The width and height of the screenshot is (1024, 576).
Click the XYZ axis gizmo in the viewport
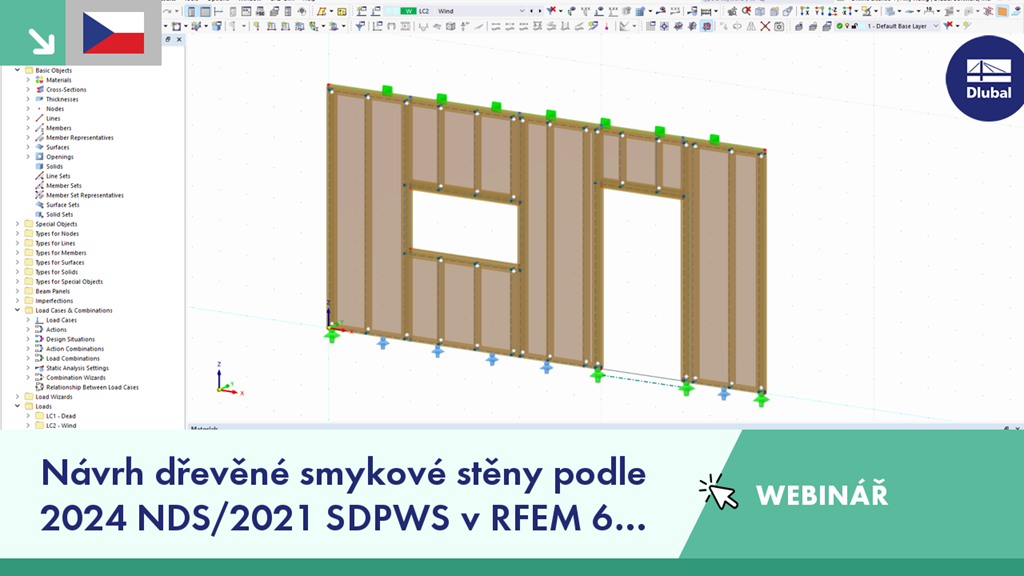tap(229, 379)
